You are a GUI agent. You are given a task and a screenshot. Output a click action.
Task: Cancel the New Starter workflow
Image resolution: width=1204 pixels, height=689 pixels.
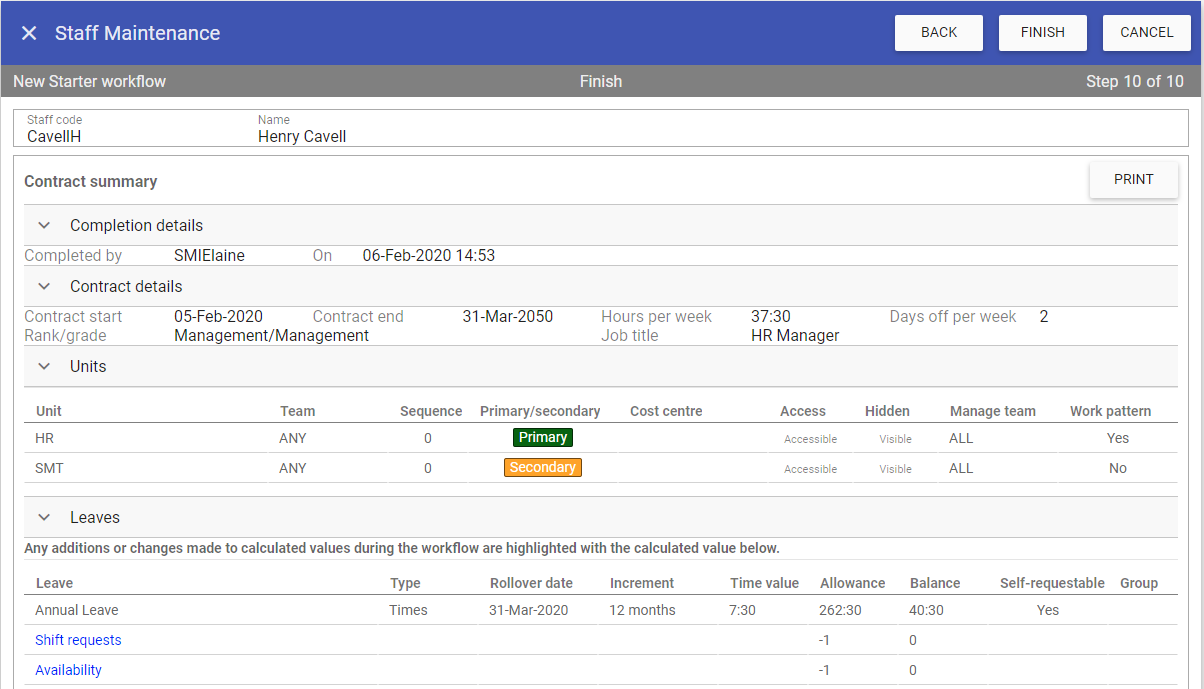tap(1146, 33)
